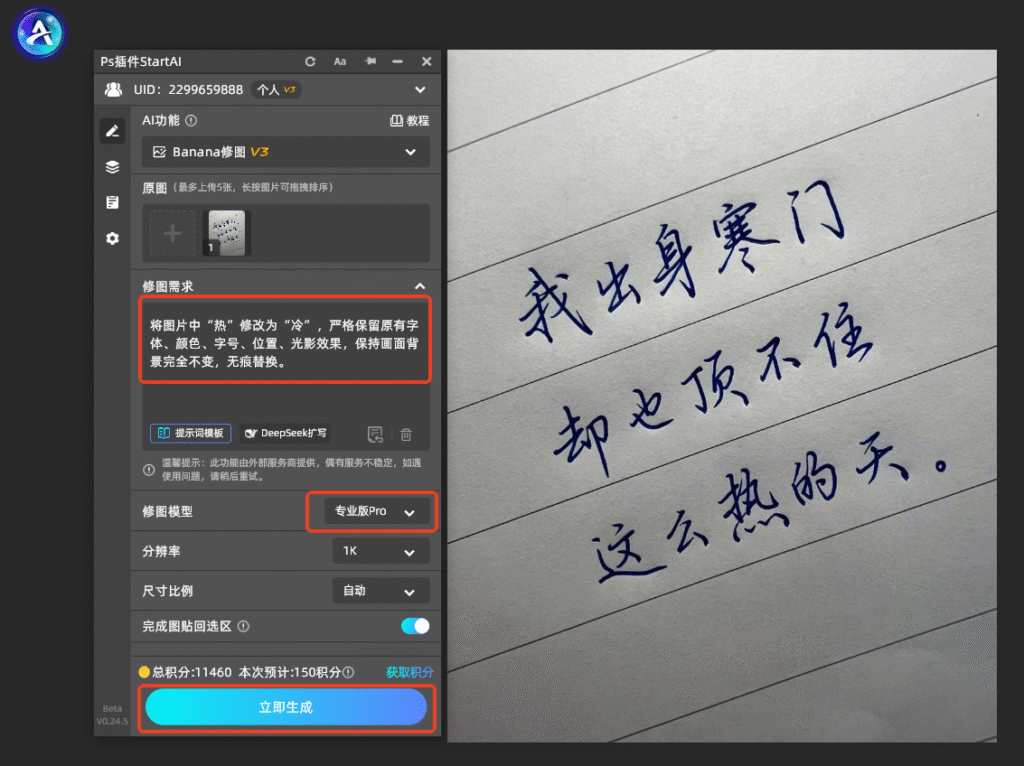Viewport: 1024px width, 766px height.
Task: Click the plus box to add image
Action: pos(172,233)
